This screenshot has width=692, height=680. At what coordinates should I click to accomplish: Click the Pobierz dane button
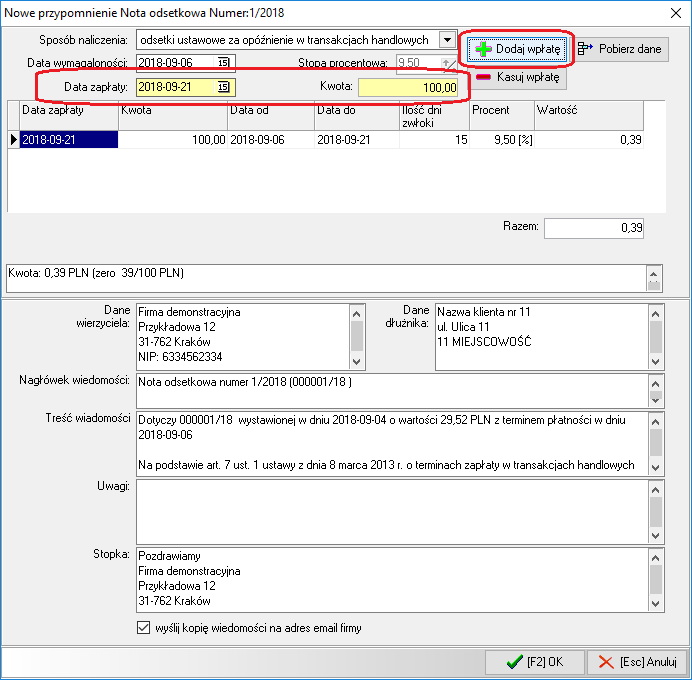[x=621, y=48]
